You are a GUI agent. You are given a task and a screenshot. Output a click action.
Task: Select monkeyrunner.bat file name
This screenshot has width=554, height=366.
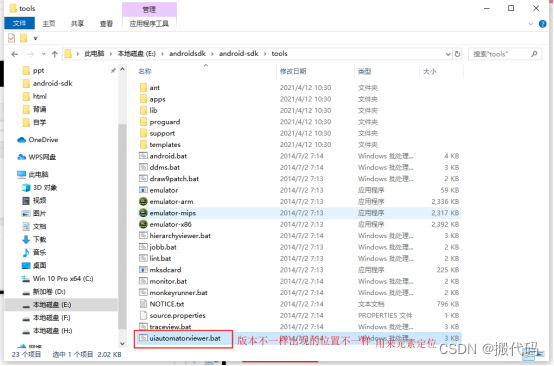point(178,293)
